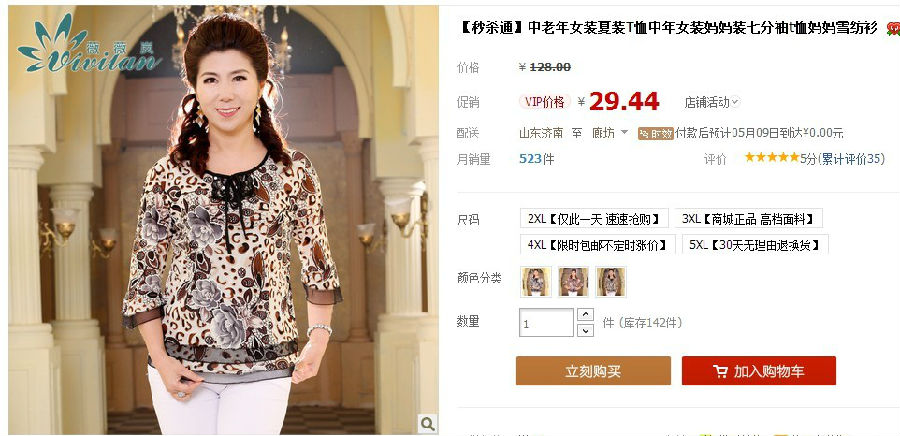Click 加入购物车 add to cart button
The width and height of the screenshot is (900, 436).
pos(759,371)
